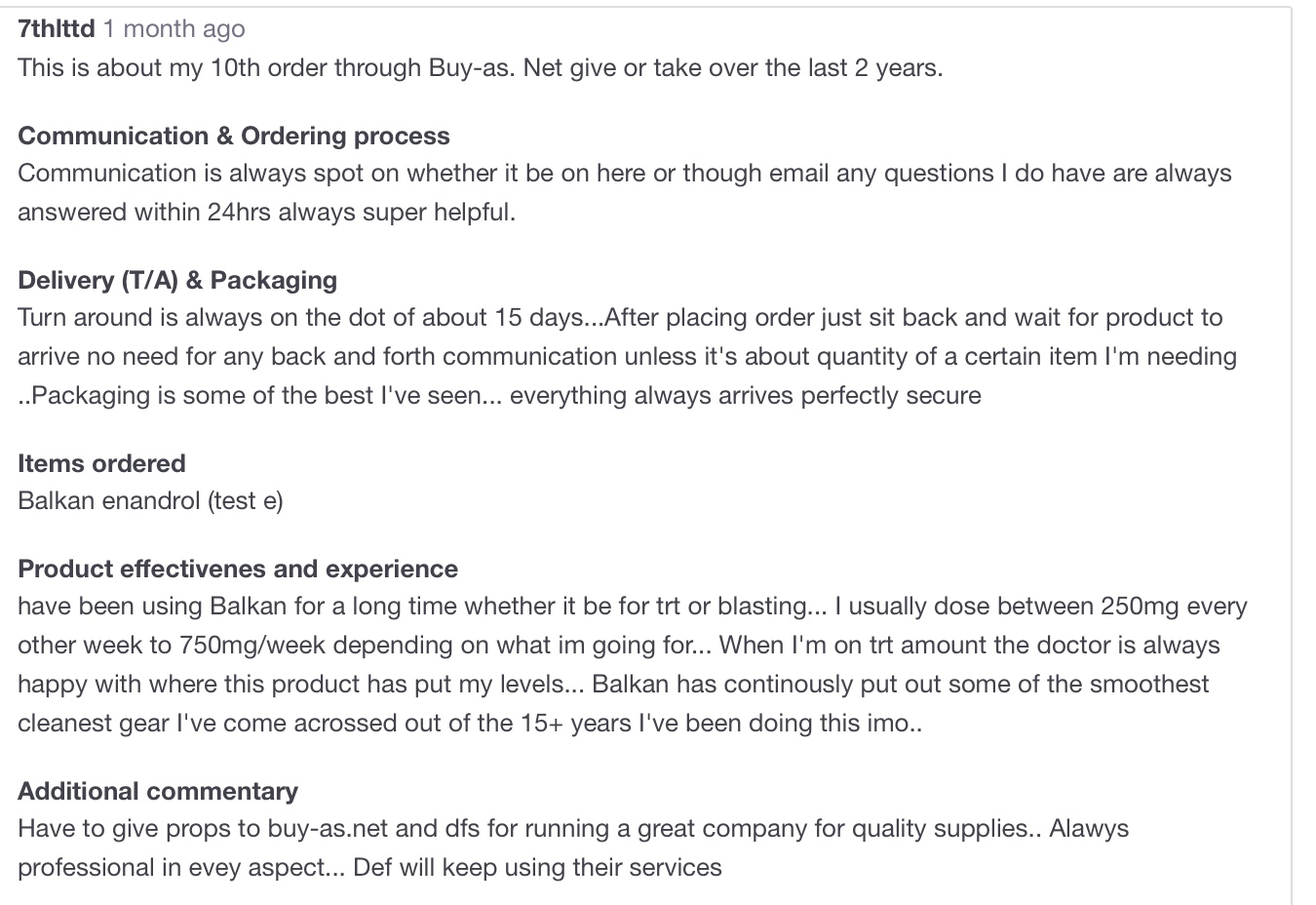Click the "24hrs" text in communication paragraph

[239, 213]
